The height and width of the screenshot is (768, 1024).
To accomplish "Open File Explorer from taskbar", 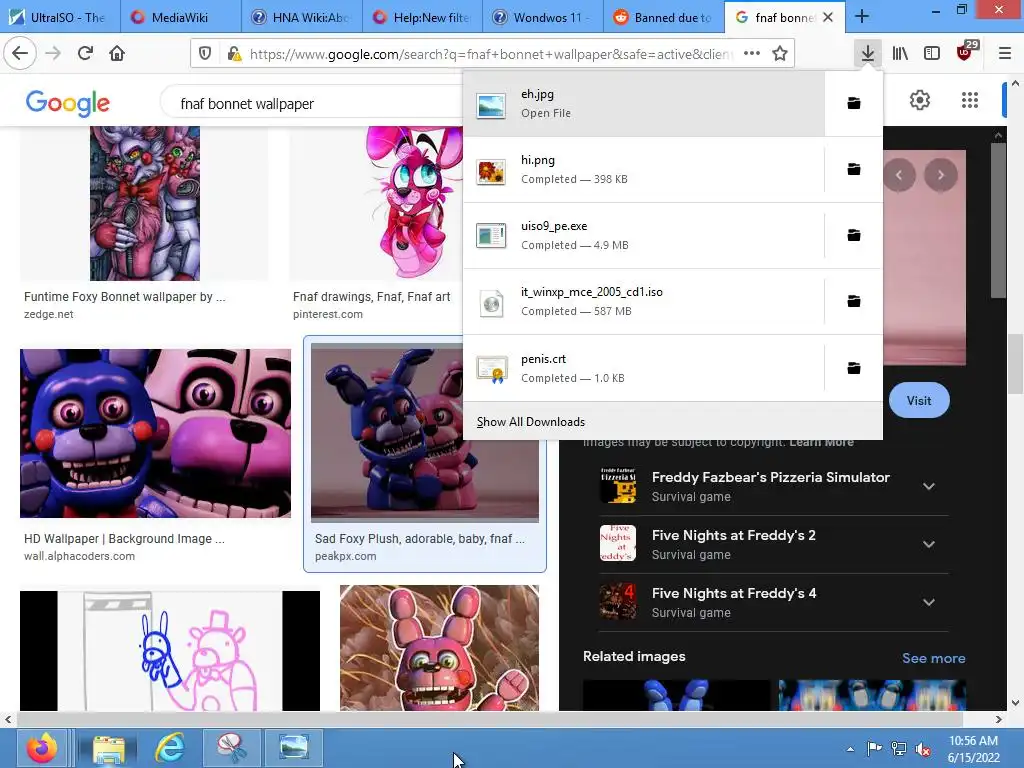I will click(108, 748).
